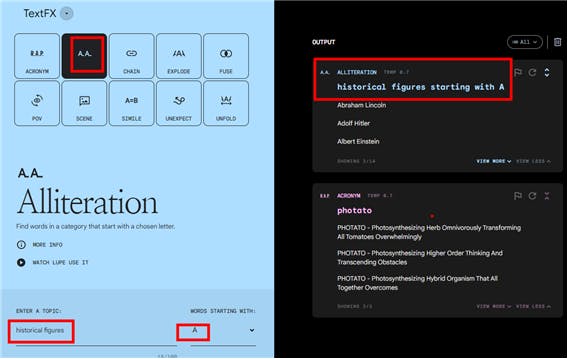The image size is (569, 360).
Task: Open the Explode tool tile
Action: (179, 56)
